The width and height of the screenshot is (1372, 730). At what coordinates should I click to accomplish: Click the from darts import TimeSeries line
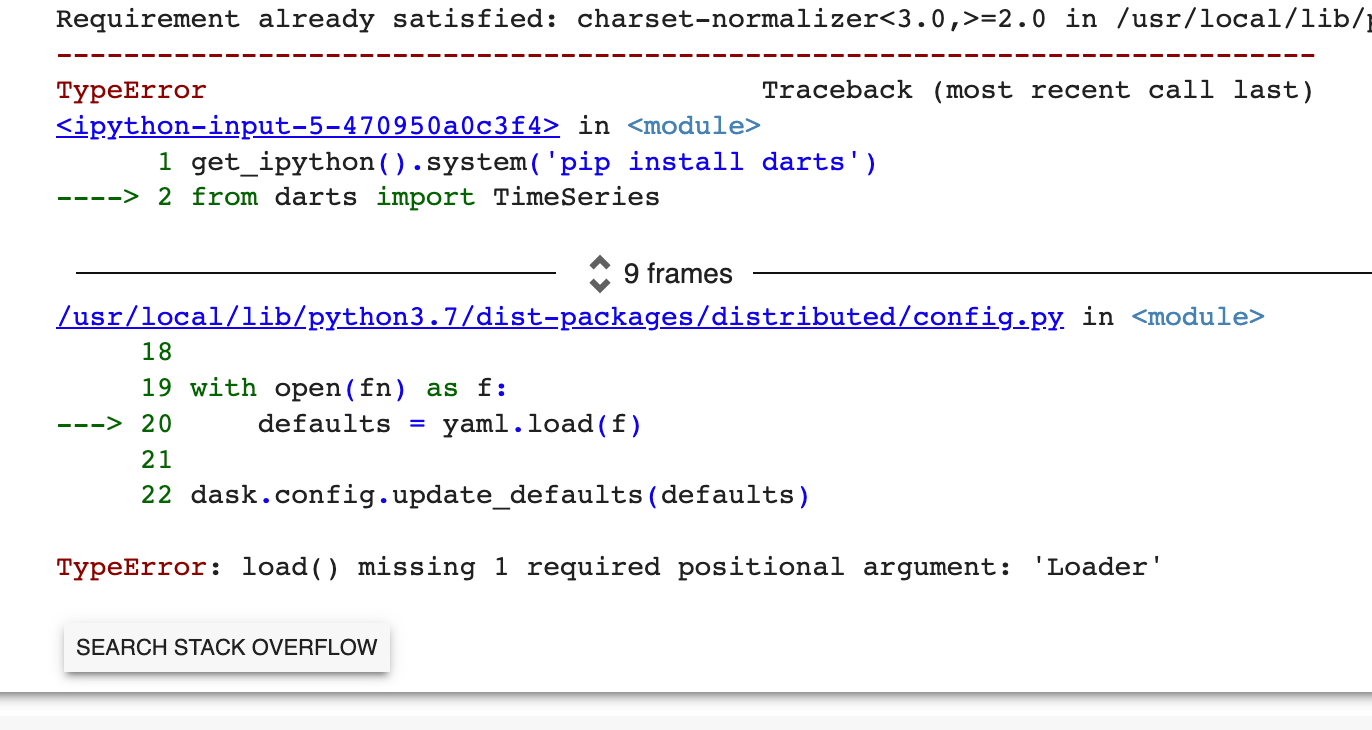(420, 196)
